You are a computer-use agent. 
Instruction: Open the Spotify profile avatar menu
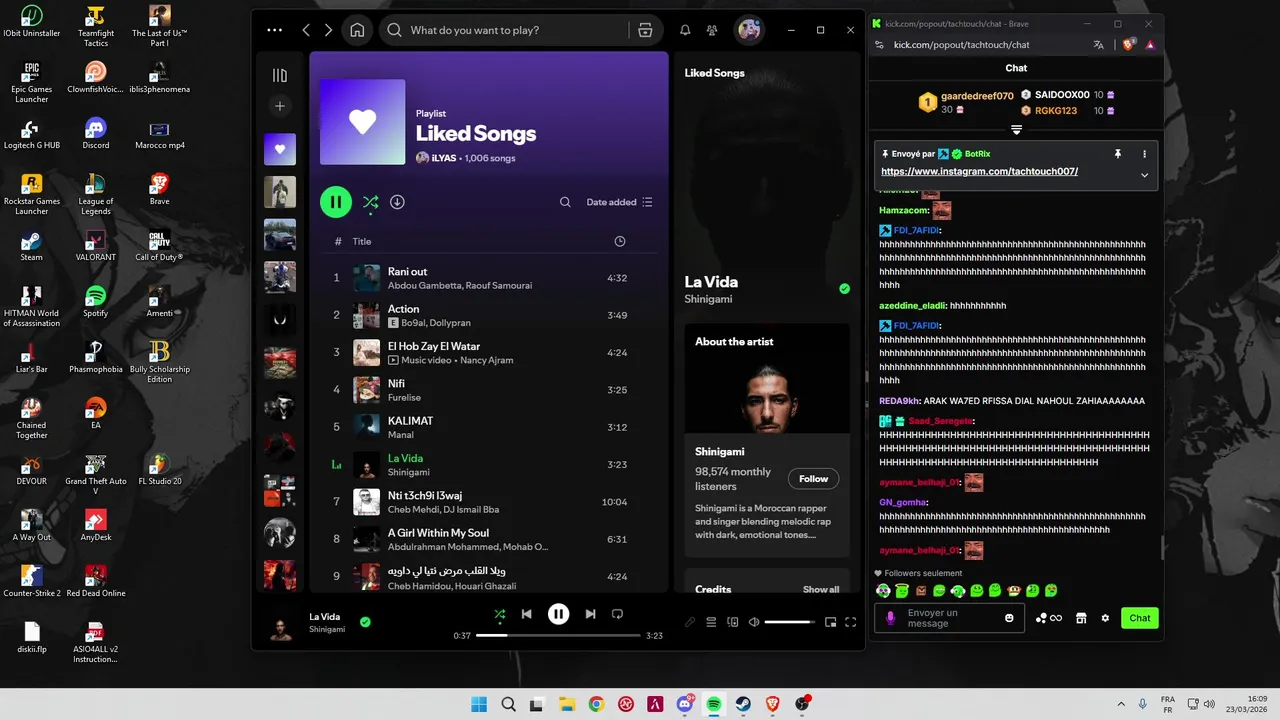point(749,30)
